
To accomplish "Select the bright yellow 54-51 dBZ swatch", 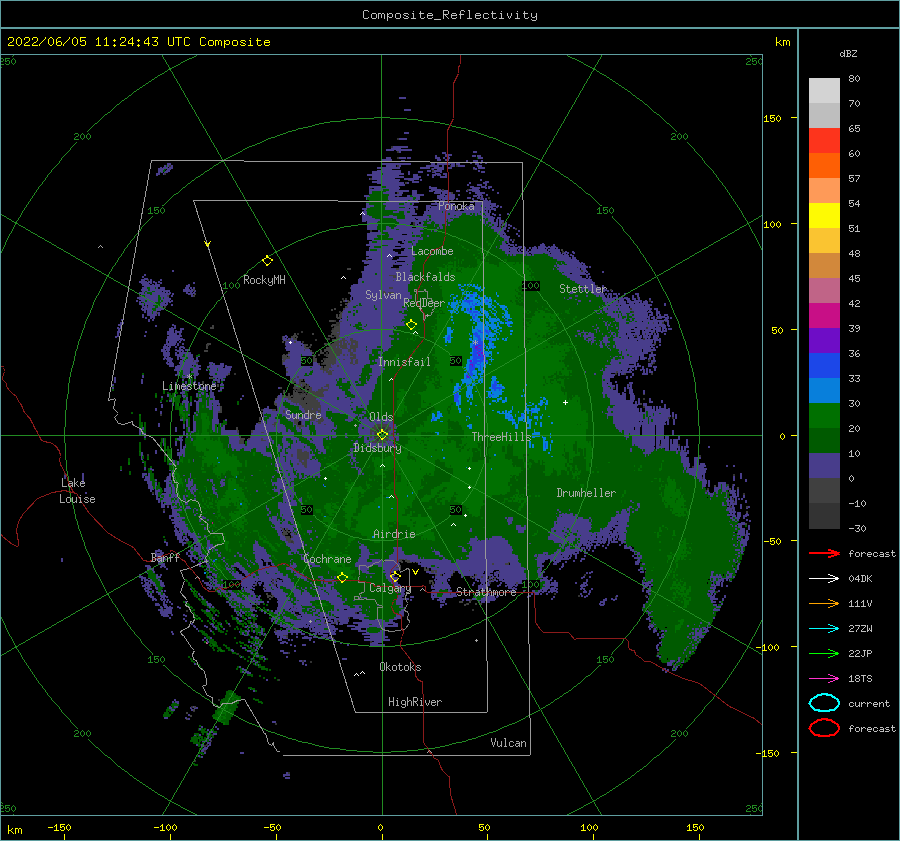I will click(x=824, y=216).
